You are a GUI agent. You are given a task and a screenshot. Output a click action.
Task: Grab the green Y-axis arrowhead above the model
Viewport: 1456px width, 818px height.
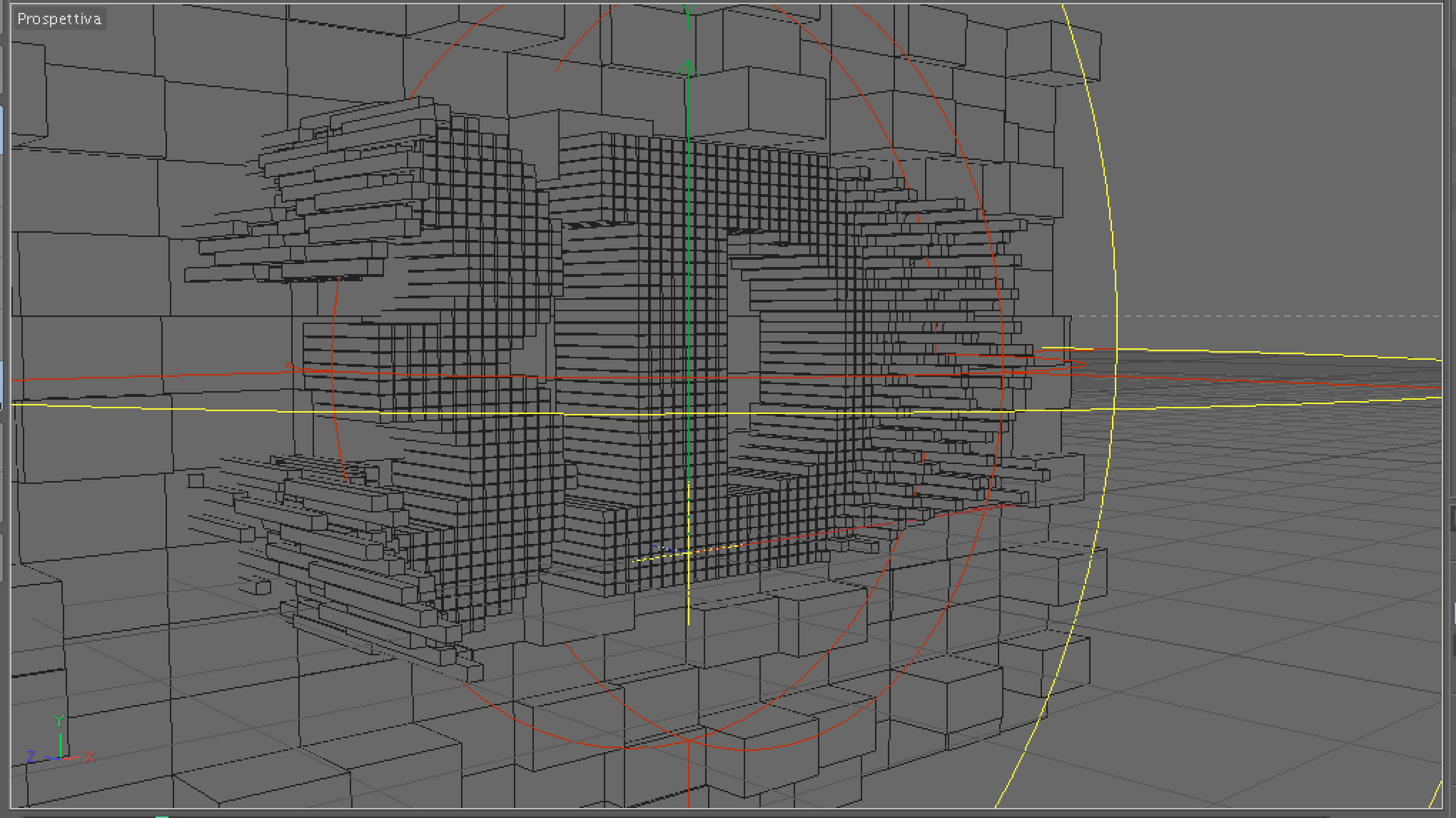[x=687, y=68]
